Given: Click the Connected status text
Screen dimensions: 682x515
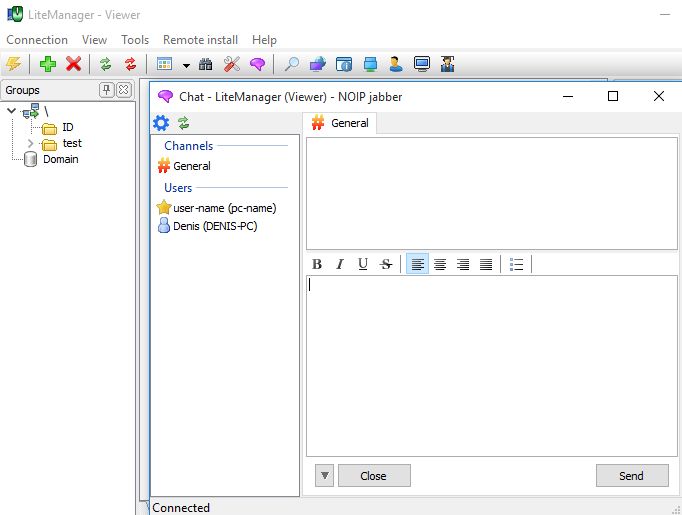Looking at the screenshot, I should coord(181,508).
